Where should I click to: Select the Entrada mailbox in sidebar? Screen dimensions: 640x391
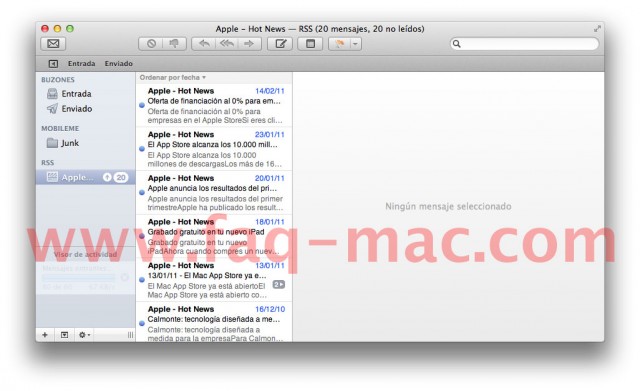pos(85,94)
